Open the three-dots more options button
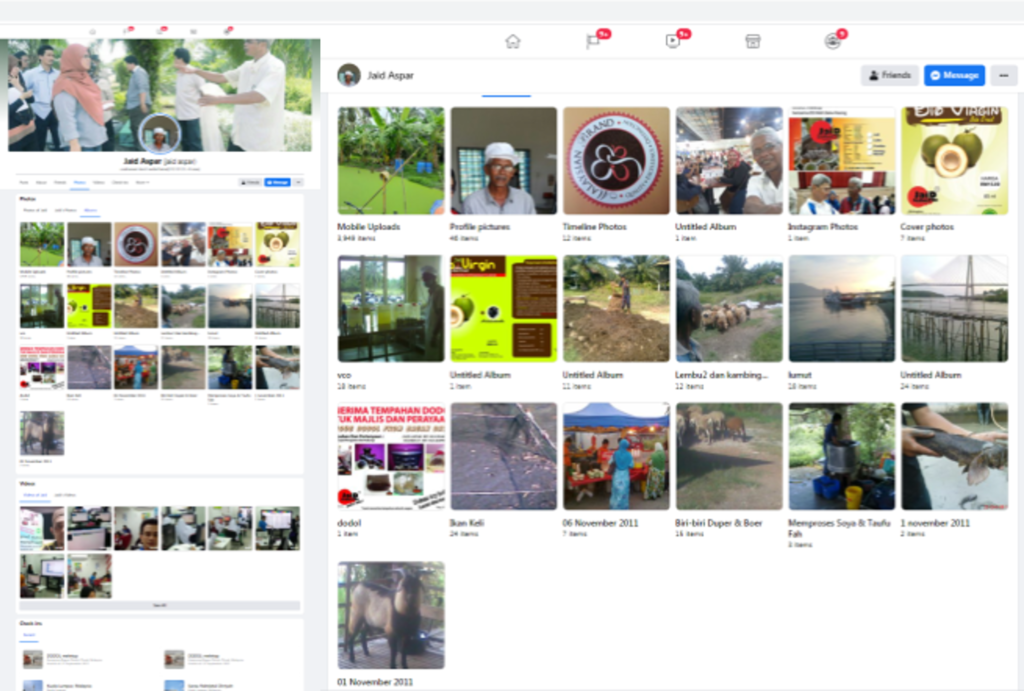Screen dimensions: 1024x691 [x=1003, y=75]
